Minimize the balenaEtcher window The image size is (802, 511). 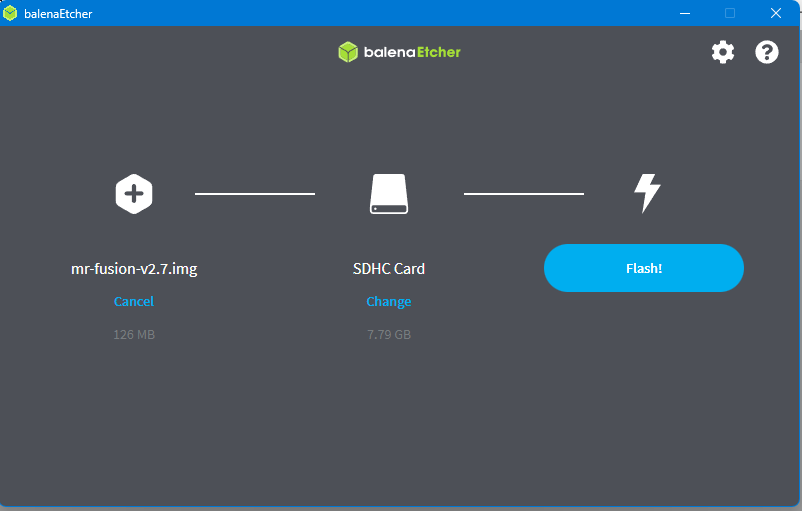coord(685,13)
